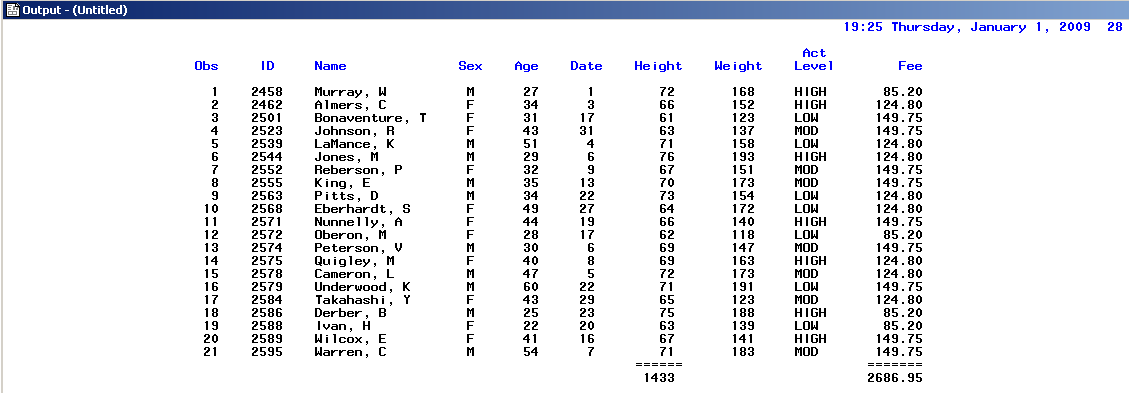Image resolution: width=1129 pixels, height=393 pixels.
Task: Click ID value 2501
Action: (x=267, y=118)
